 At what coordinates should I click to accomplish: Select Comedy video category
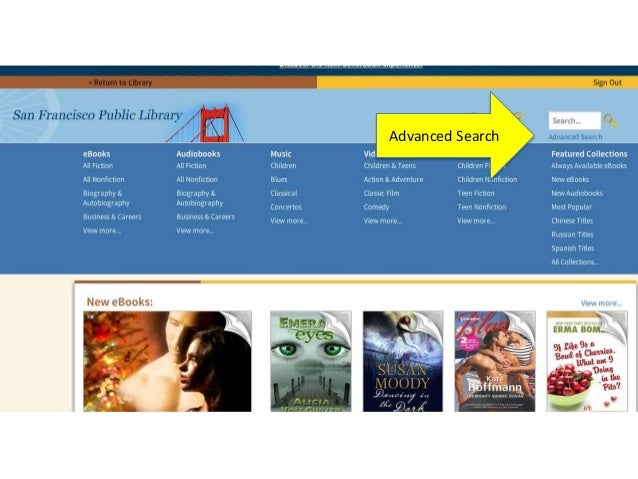(376, 207)
